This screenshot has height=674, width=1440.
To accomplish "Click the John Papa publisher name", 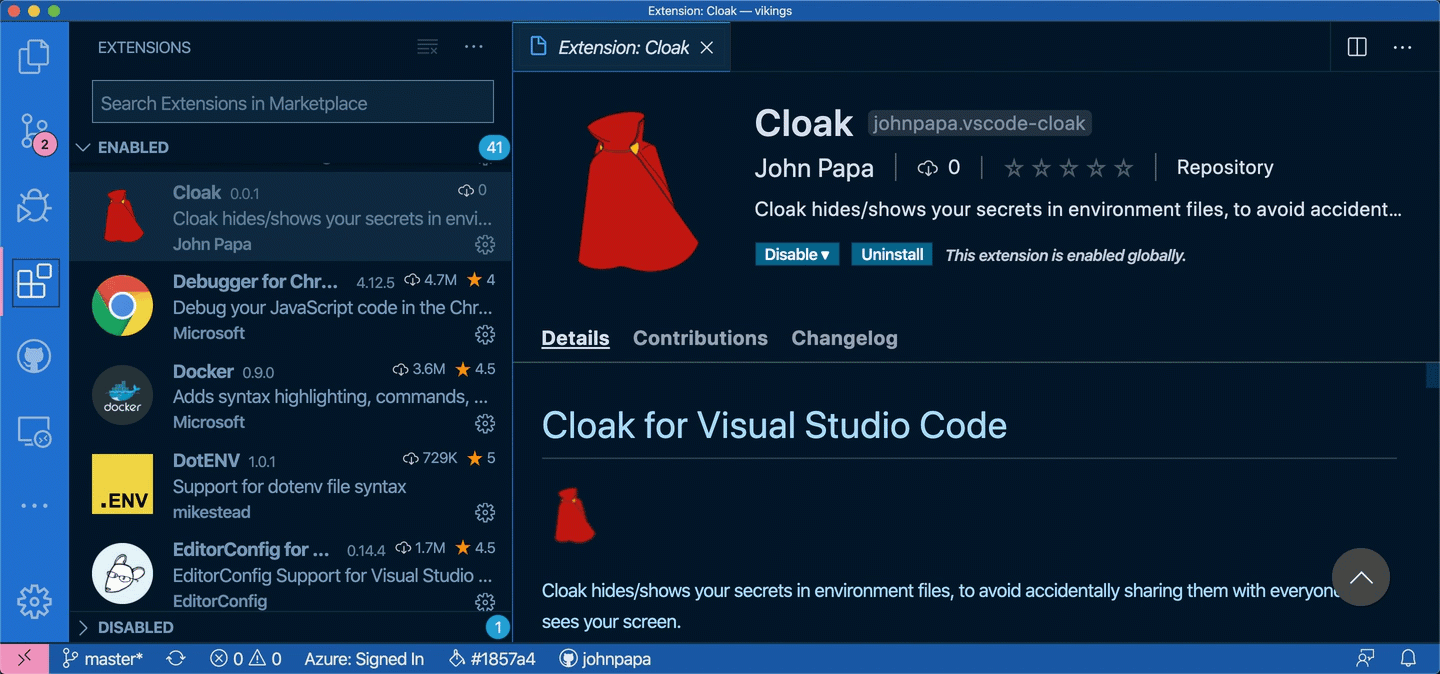I will coord(814,168).
